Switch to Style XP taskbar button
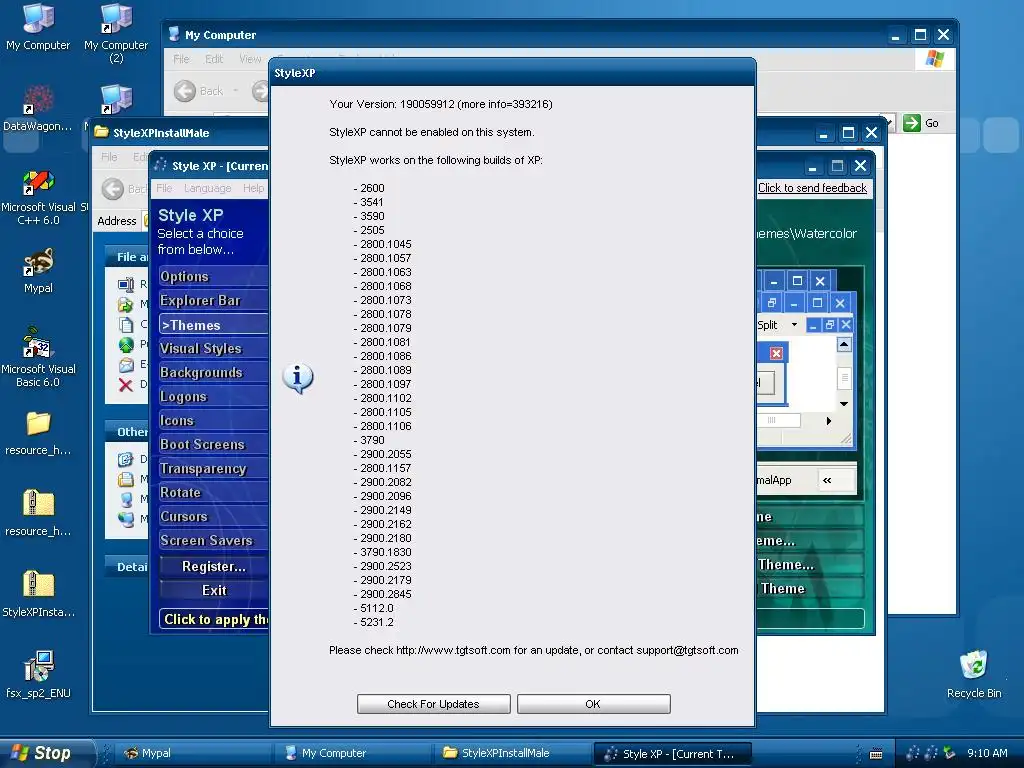This screenshot has height=768, width=1024. point(673,754)
